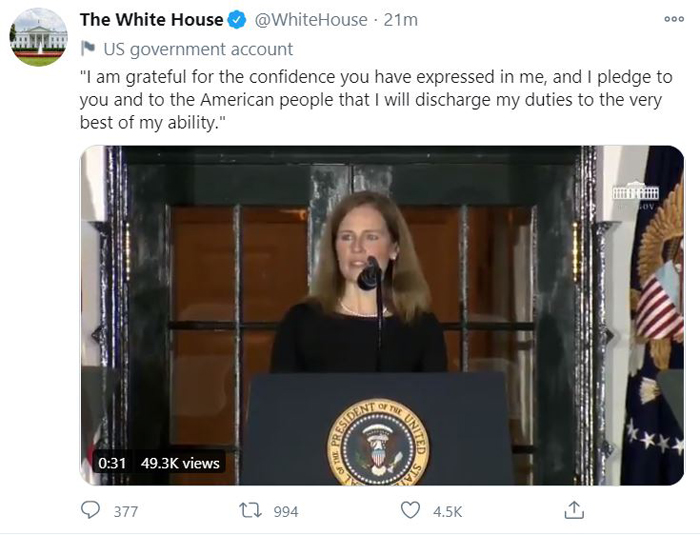Click the @WhiteHouse handle
Viewport: 700px width, 535px height.
311,20
